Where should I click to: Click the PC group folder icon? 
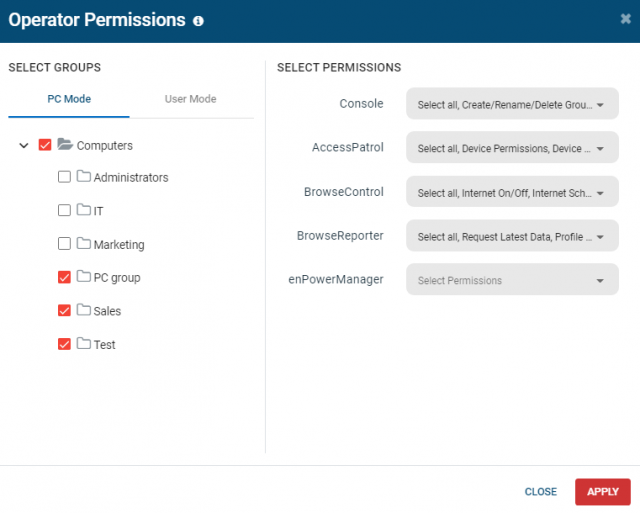[84, 276]
